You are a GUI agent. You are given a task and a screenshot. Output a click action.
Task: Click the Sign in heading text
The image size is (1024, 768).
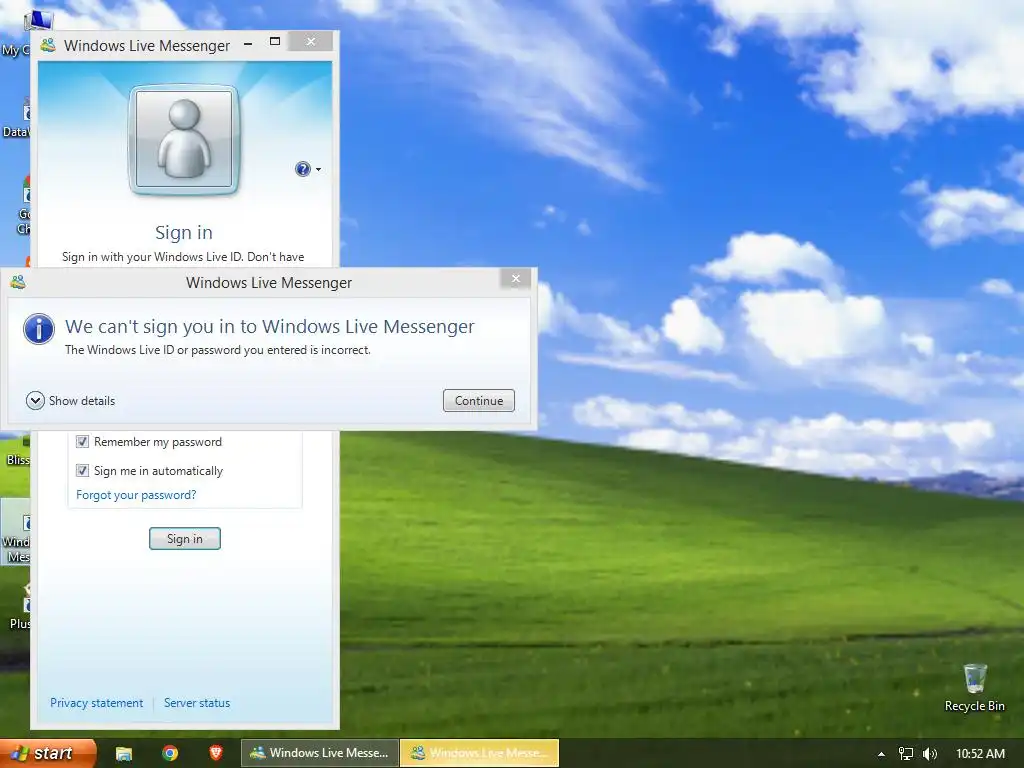(x=184, y=232)
